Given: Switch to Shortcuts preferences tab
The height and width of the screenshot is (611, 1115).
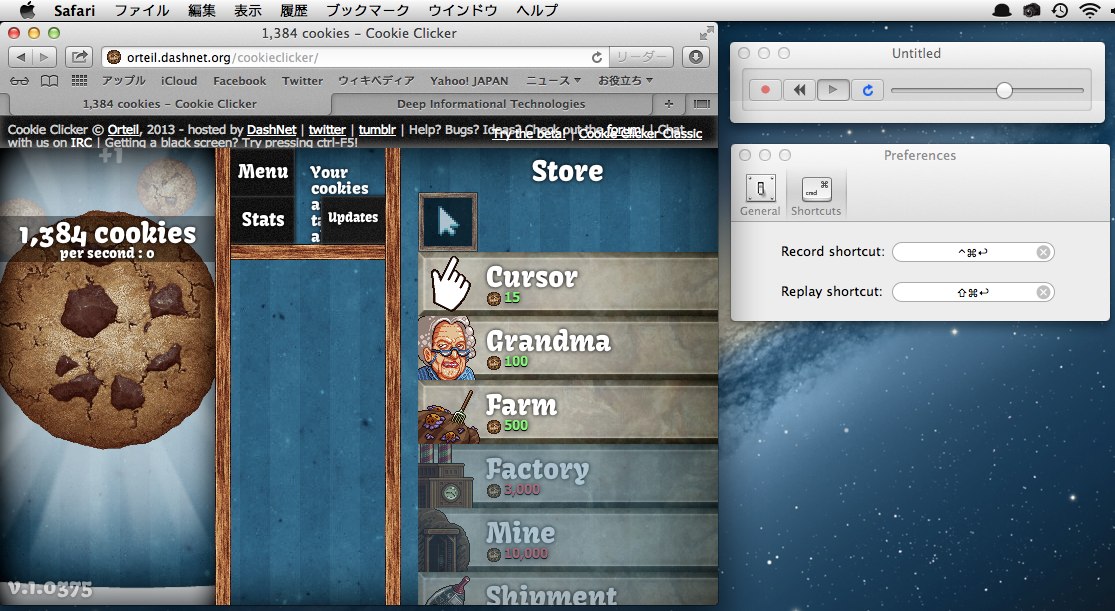Looking at the screenshot, I should tap(816, 195).
